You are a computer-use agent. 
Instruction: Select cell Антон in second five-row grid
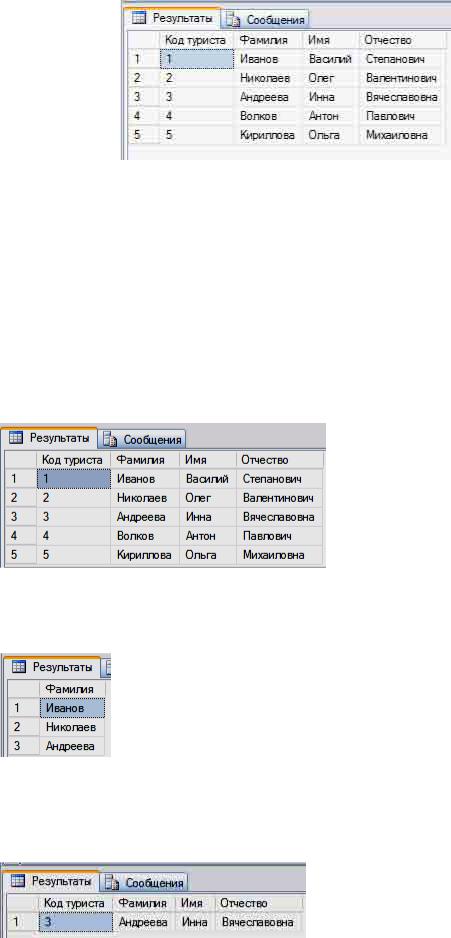click(208, 537)
